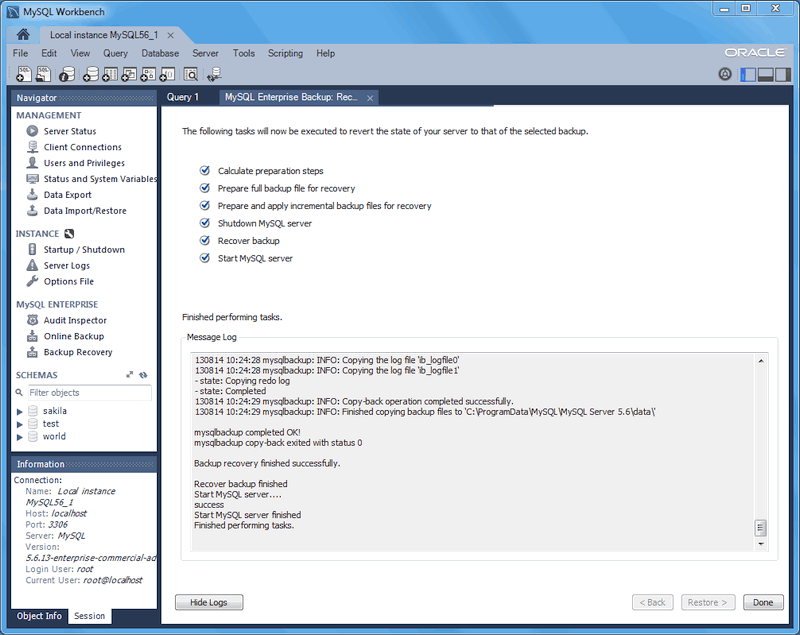
Task: Click the disabled Restore button
Action: (x=707, y=602)
